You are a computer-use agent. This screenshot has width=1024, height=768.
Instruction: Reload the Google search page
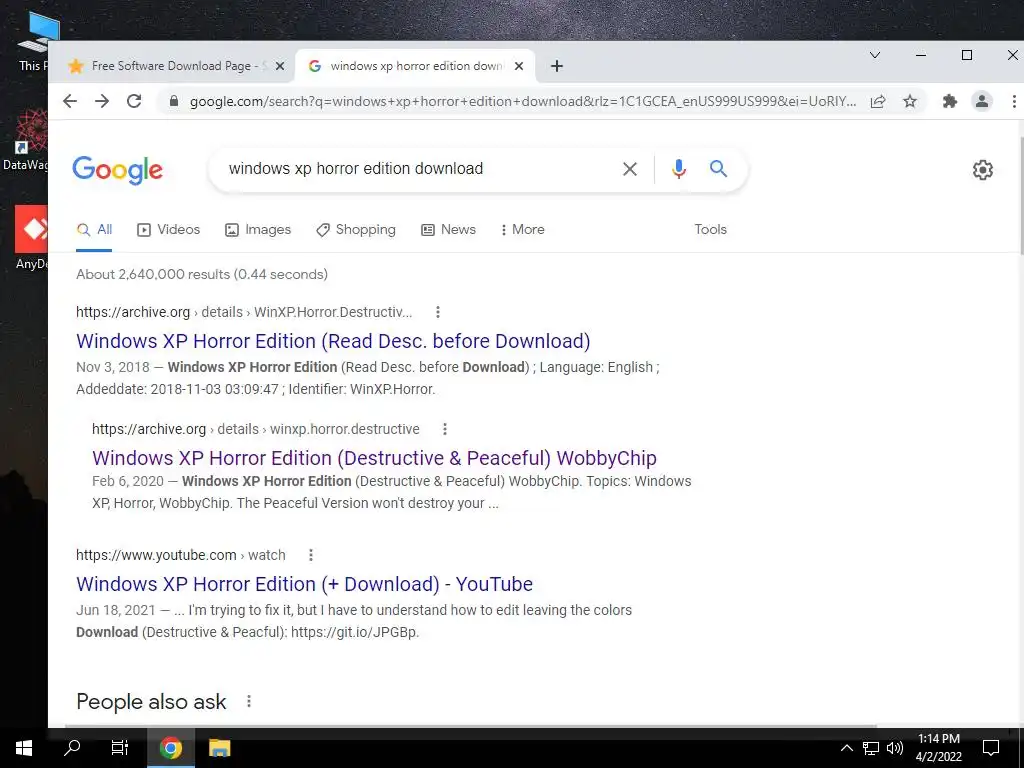(x=134, y=101)
